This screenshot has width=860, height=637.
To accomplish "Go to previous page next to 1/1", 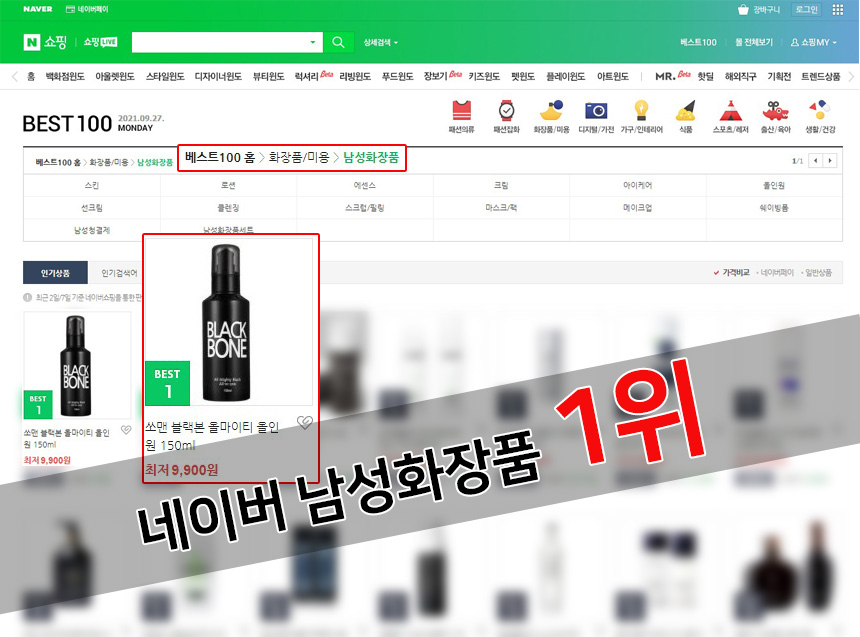I will 816,161.
